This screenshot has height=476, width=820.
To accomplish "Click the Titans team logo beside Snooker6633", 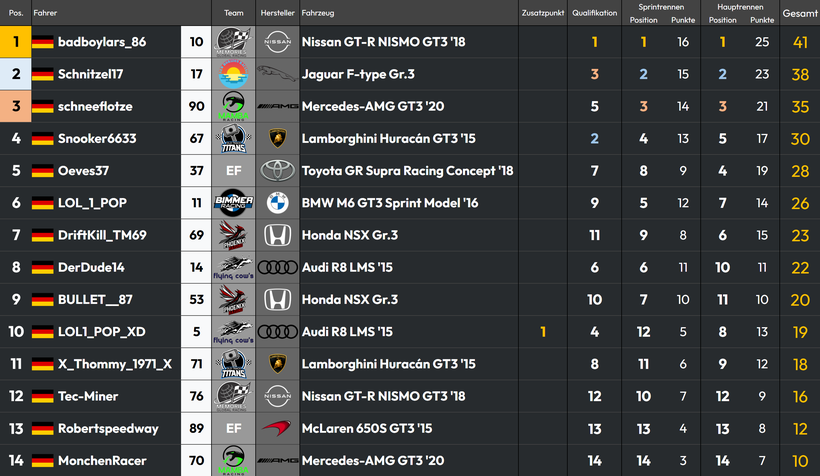I will tap(233, 139).
